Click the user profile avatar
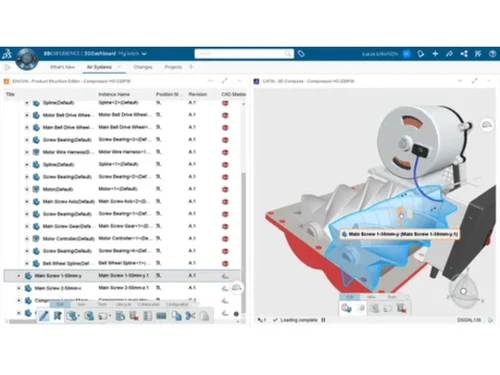The image size is (500, 375). coord(406,54)
